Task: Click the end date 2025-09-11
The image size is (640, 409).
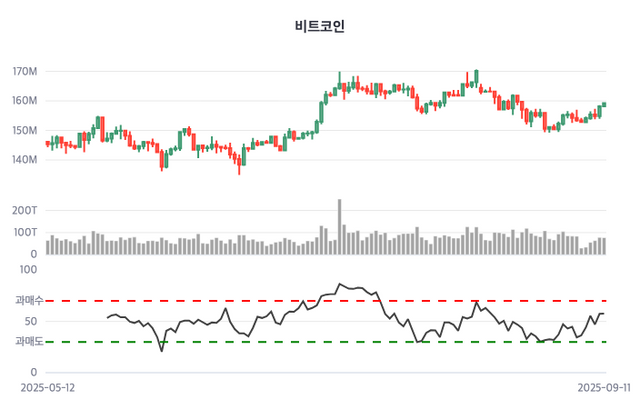Action: [x=604, y=385]
